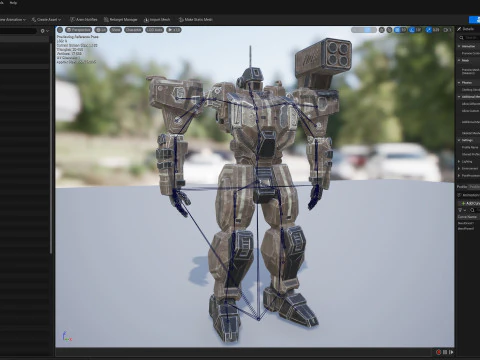The image size is (480, 360).
Task: Click the Anim Notifies toolbar button
Action: click(x=84, y=20)
